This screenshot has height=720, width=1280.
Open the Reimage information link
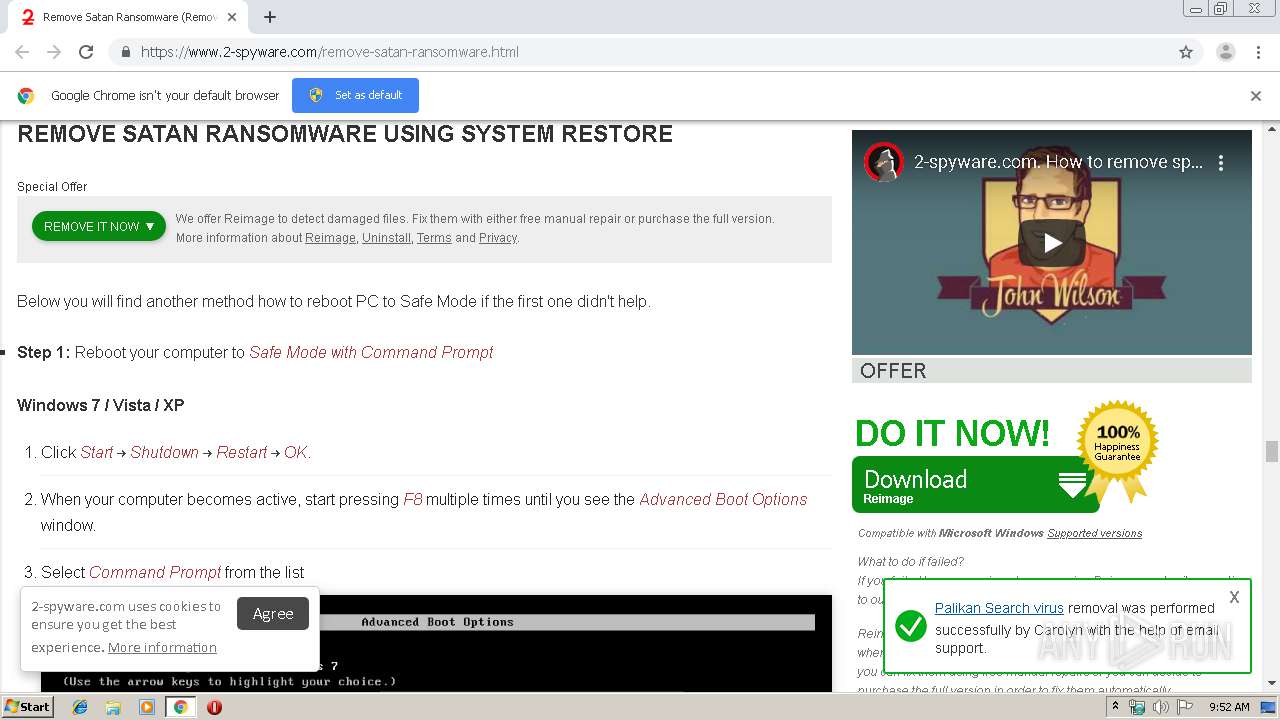click(x=330, y=238)
